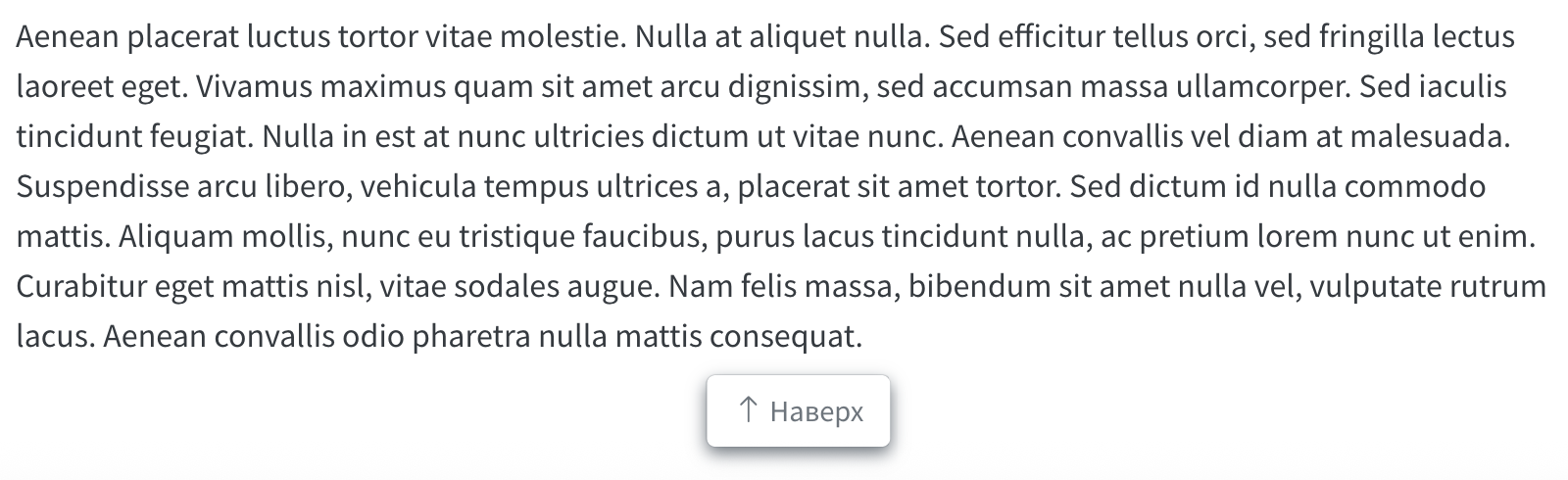Screen dimensions: 1568x480
Task: Click the text "Suspendisse arcu libero"
Action: pos(182,187)
